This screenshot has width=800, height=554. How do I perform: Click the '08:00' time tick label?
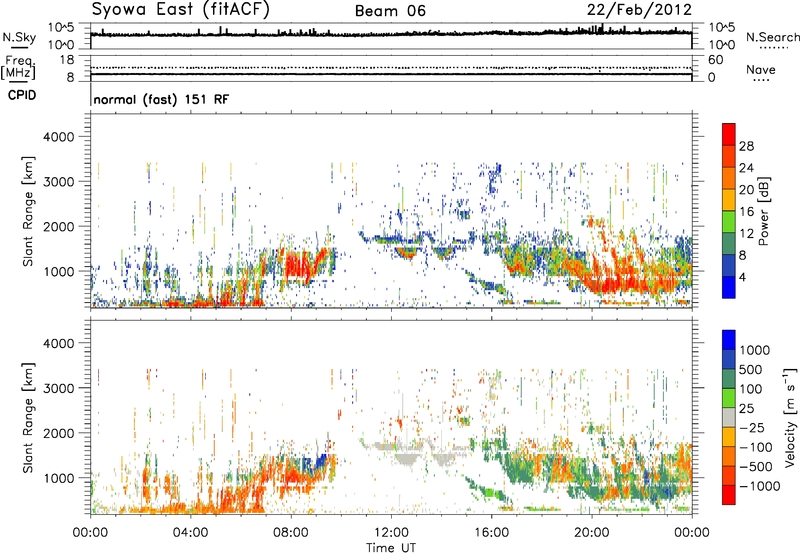[x=291, y=533]
